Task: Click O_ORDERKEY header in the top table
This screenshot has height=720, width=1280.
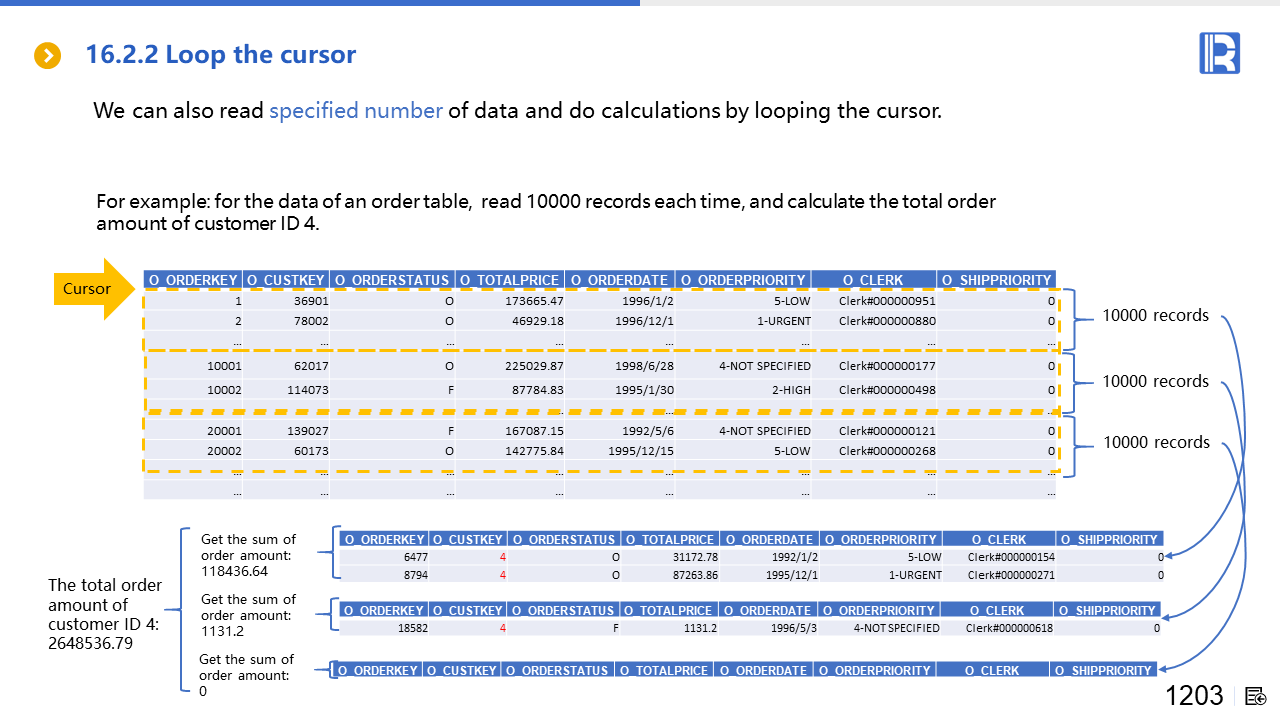Action: tap(193, 280)
